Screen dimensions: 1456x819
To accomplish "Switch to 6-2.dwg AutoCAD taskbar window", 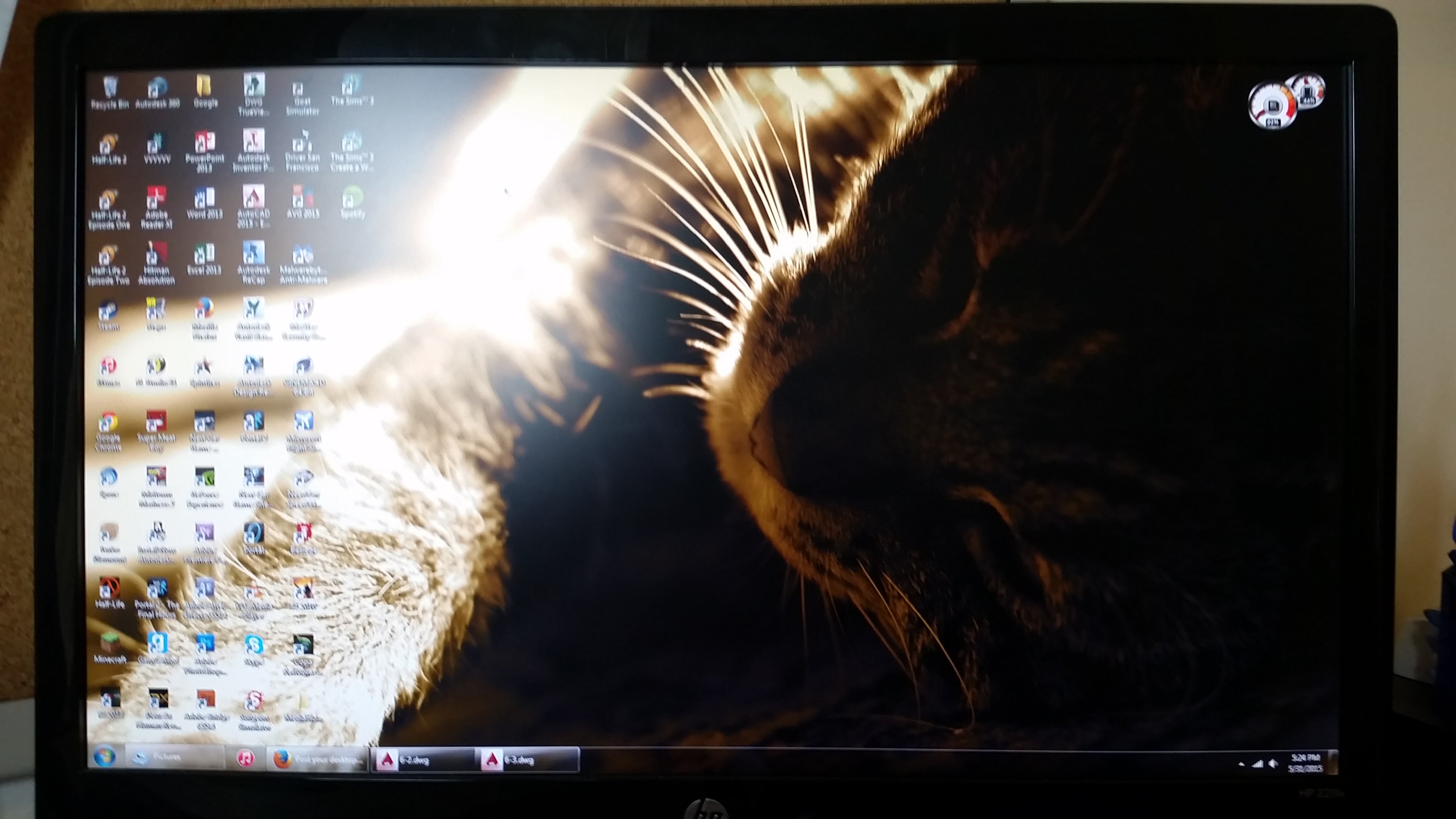I will coord(423,760).
